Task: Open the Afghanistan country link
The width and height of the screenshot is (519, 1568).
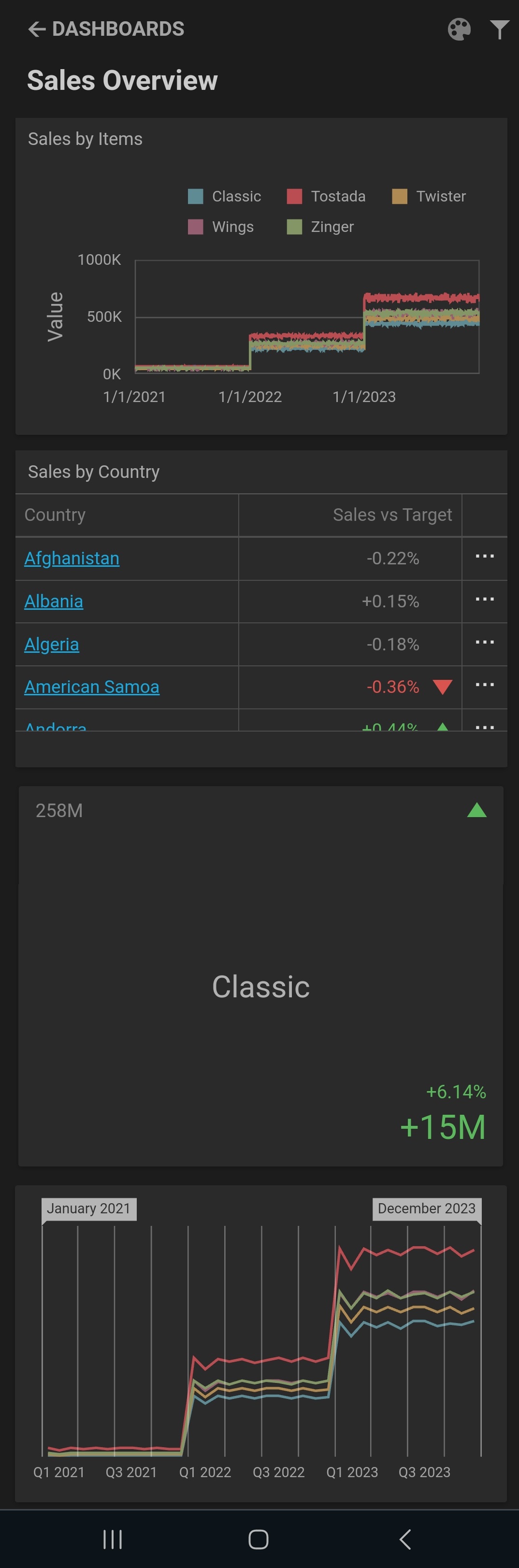Action: point(72,558)
